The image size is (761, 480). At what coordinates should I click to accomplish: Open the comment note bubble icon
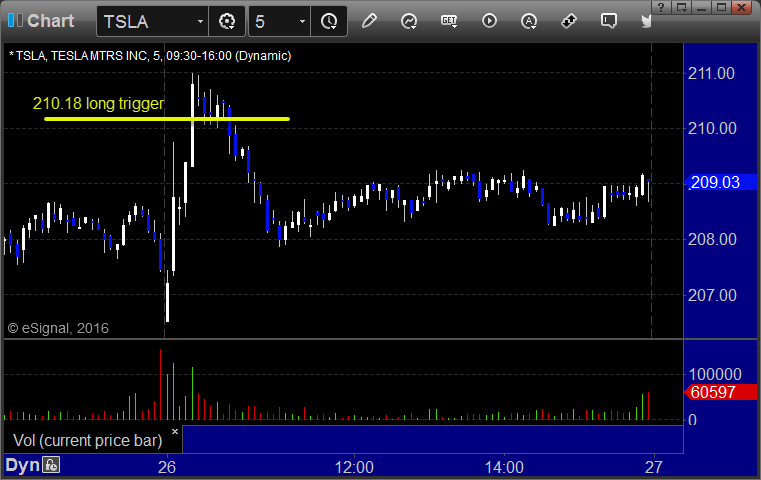click(x=609, y=21)
